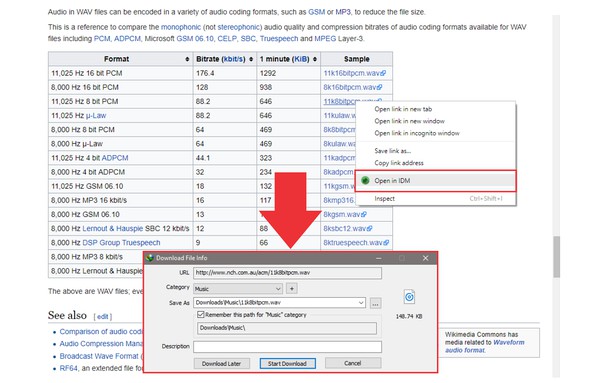This screenshot has height=383, width=612.
Task: Click the IDM icon in Download File Info title bar
Action: pyautogui.click(x=150, y=258)
